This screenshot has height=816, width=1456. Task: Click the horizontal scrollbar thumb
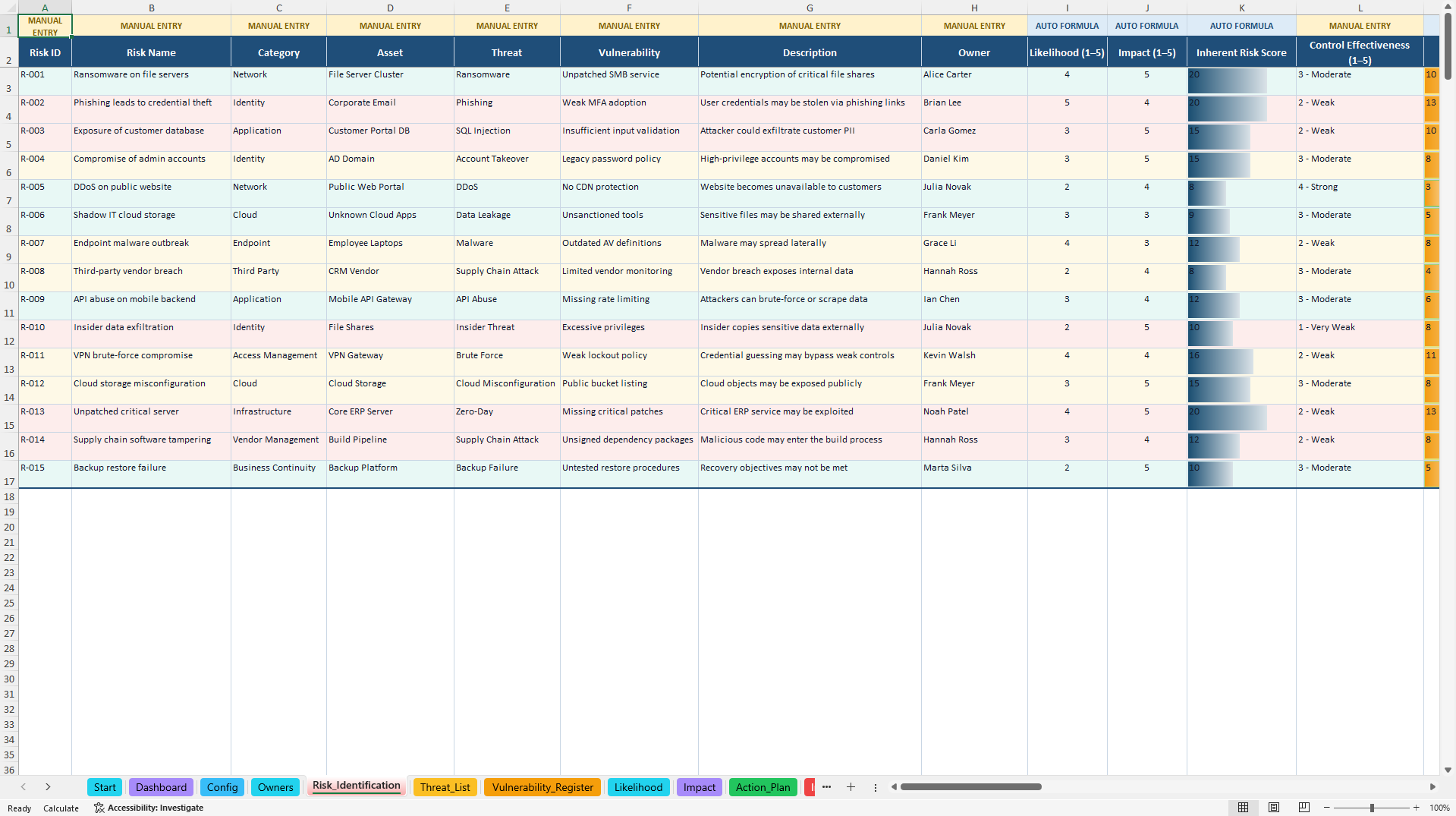point(970,787)
